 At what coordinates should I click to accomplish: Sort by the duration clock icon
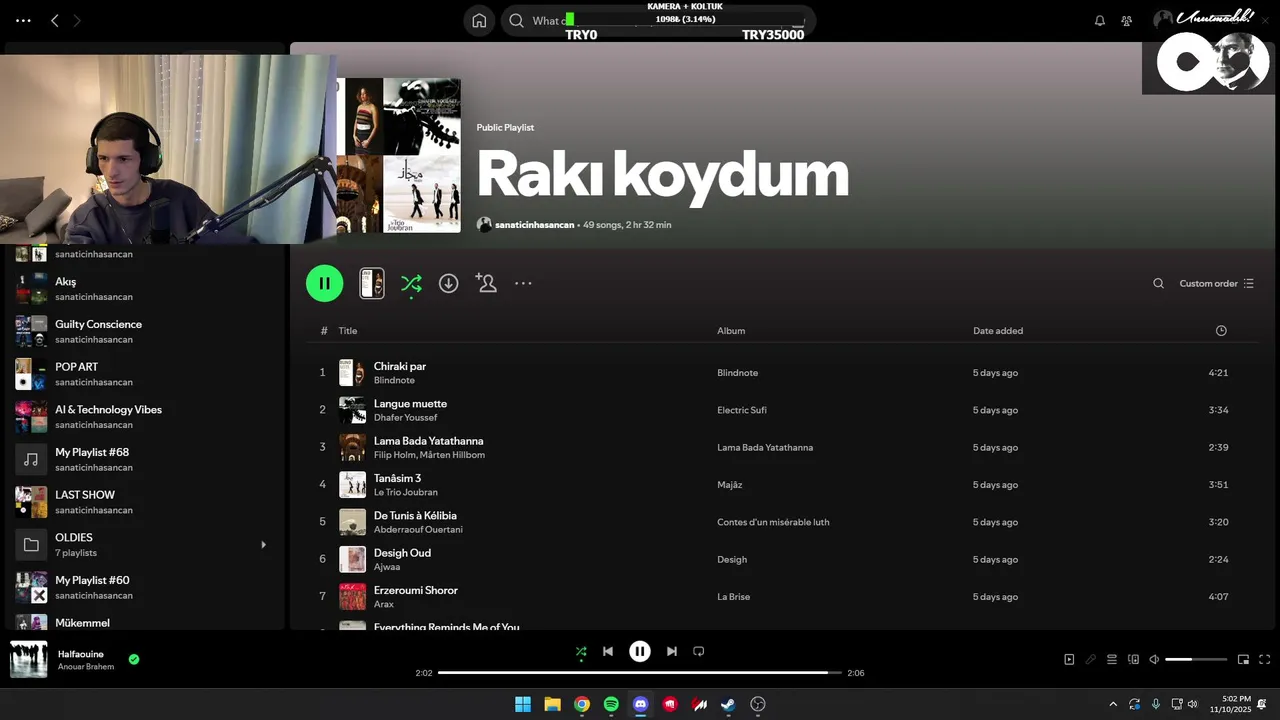[1221, 331]
